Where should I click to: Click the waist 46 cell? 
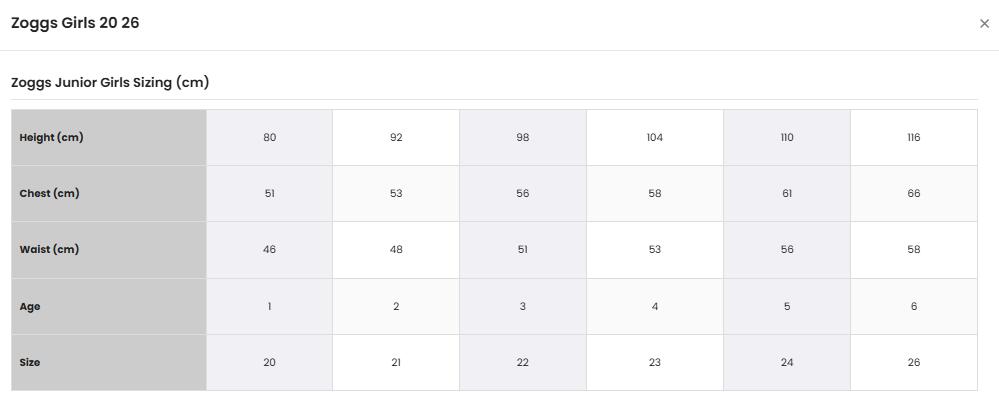pyautogui.click(x=270, y=249)
